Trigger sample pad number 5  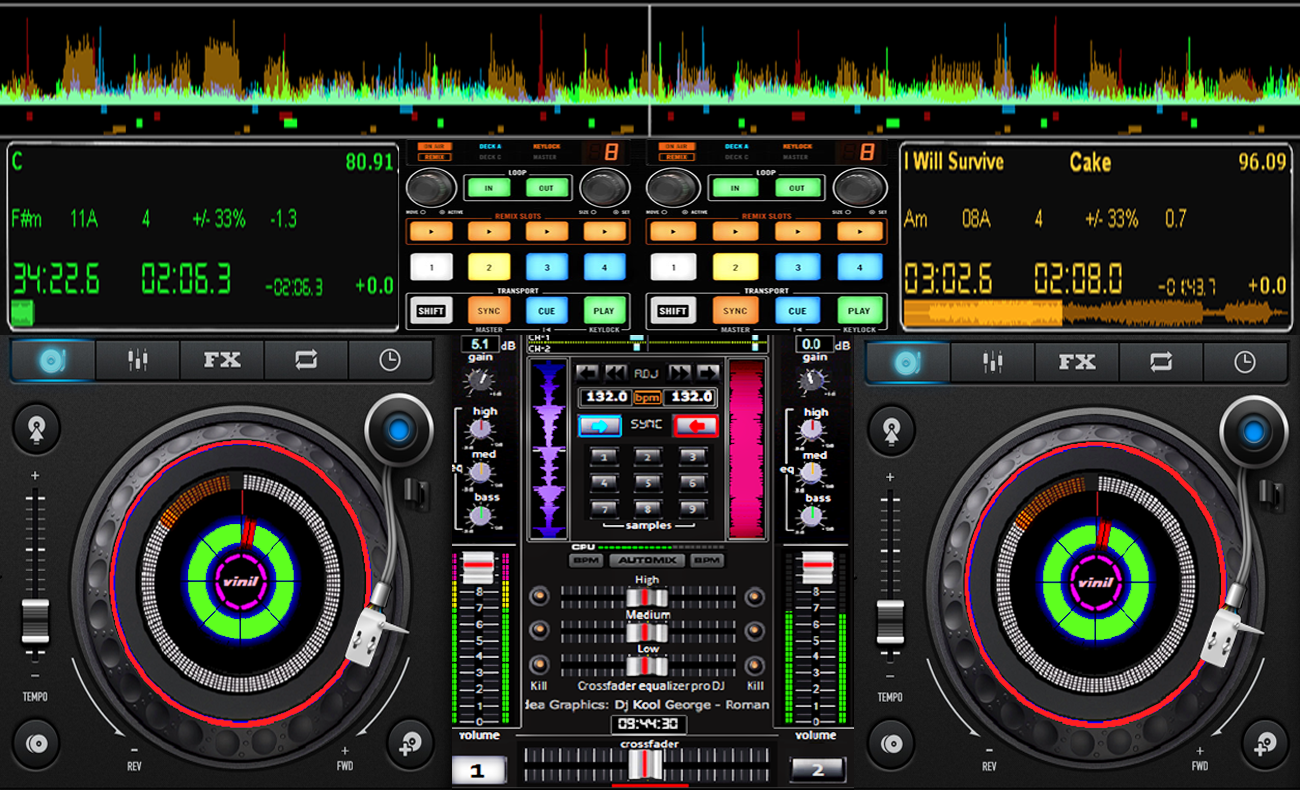[x=647, y=483]
